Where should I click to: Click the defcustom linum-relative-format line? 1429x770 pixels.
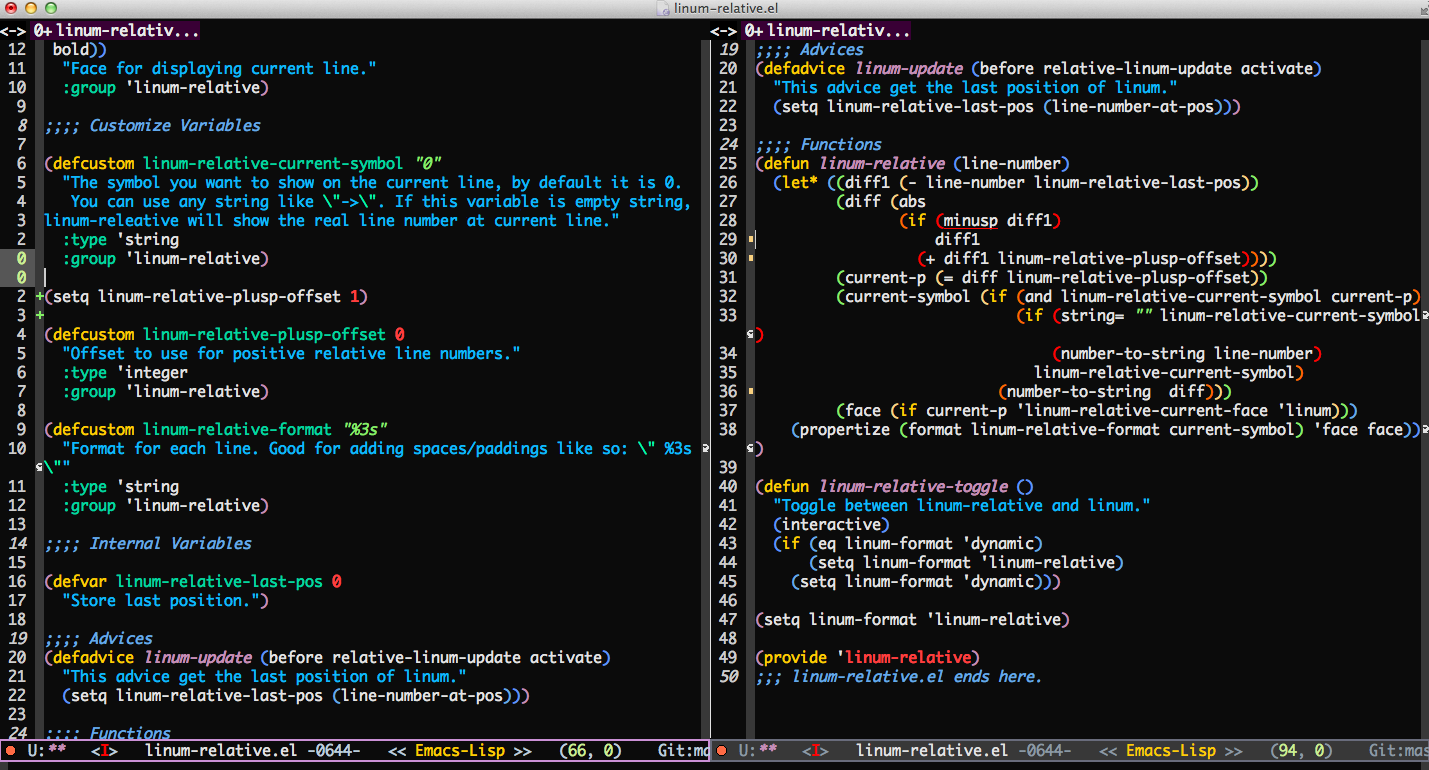tap(216, 429)
